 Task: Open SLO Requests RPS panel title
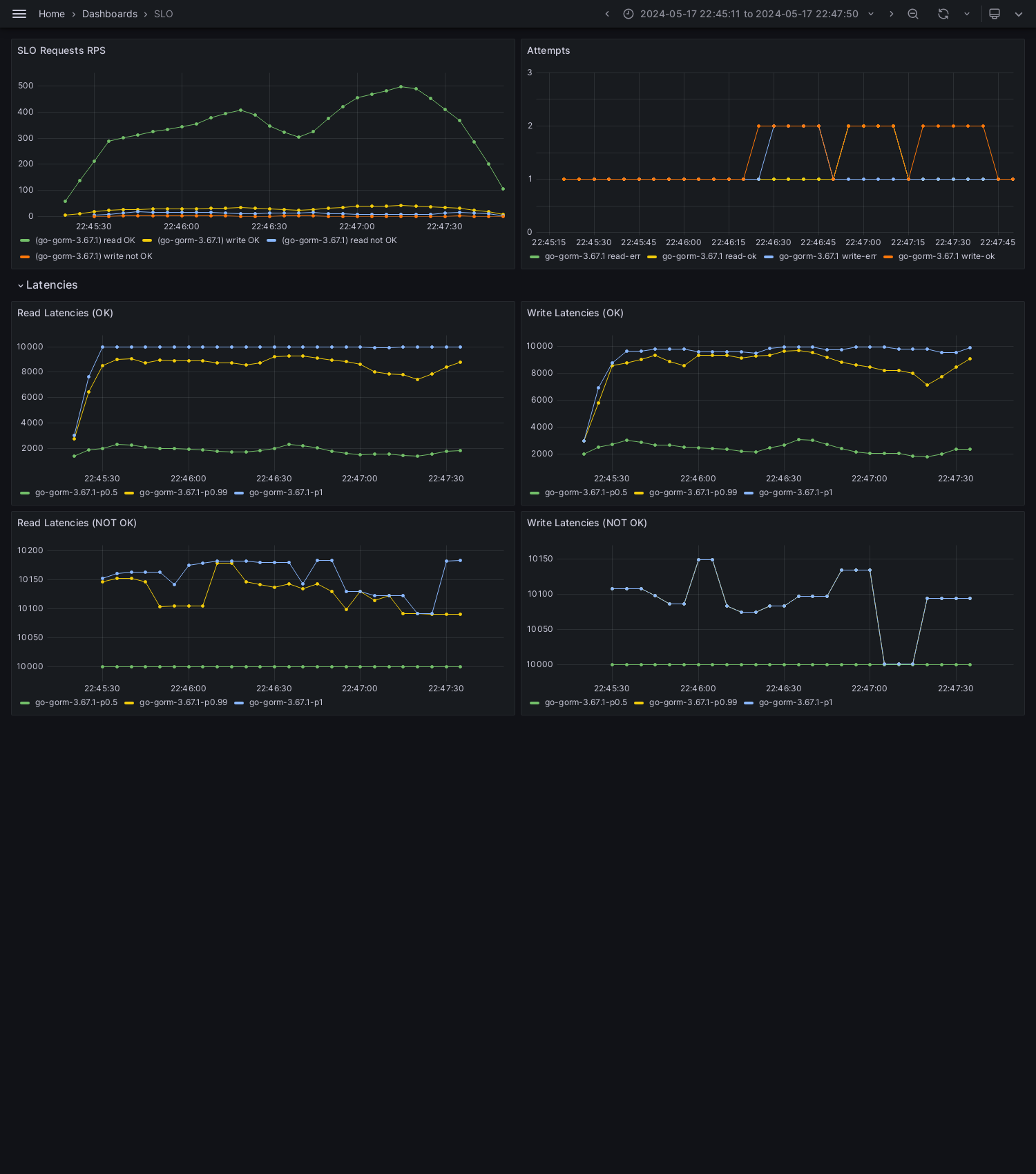[x=61, y=50]
